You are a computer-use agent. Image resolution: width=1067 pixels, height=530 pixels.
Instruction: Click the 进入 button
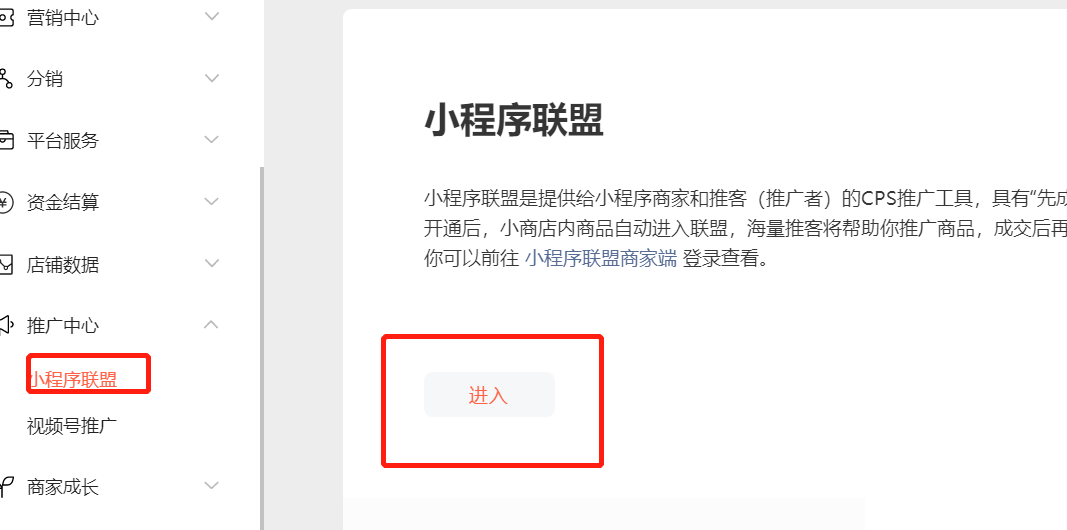[489, 395]
